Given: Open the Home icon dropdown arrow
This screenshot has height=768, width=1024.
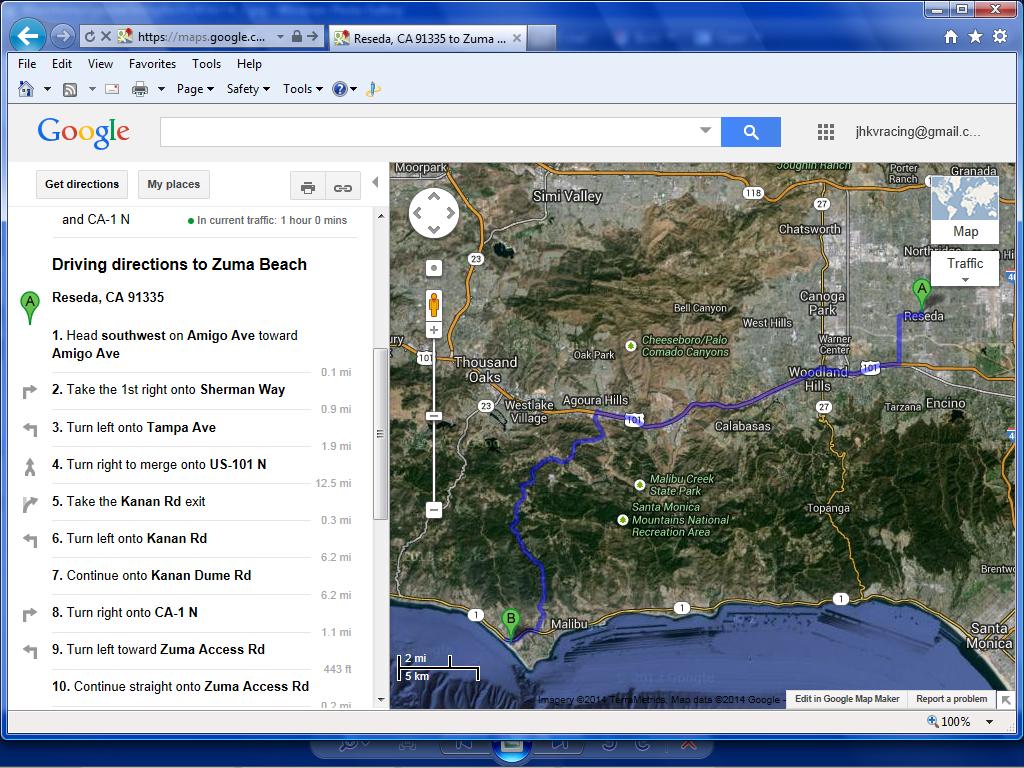Looking at the screenshot, I should click(47, 89).
